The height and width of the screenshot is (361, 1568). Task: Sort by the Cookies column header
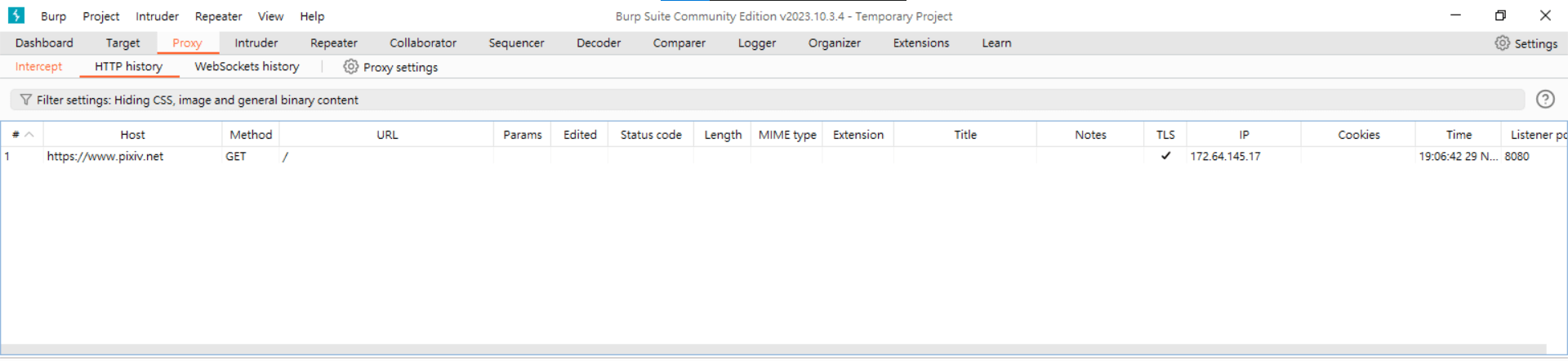tap(1359, 135)
